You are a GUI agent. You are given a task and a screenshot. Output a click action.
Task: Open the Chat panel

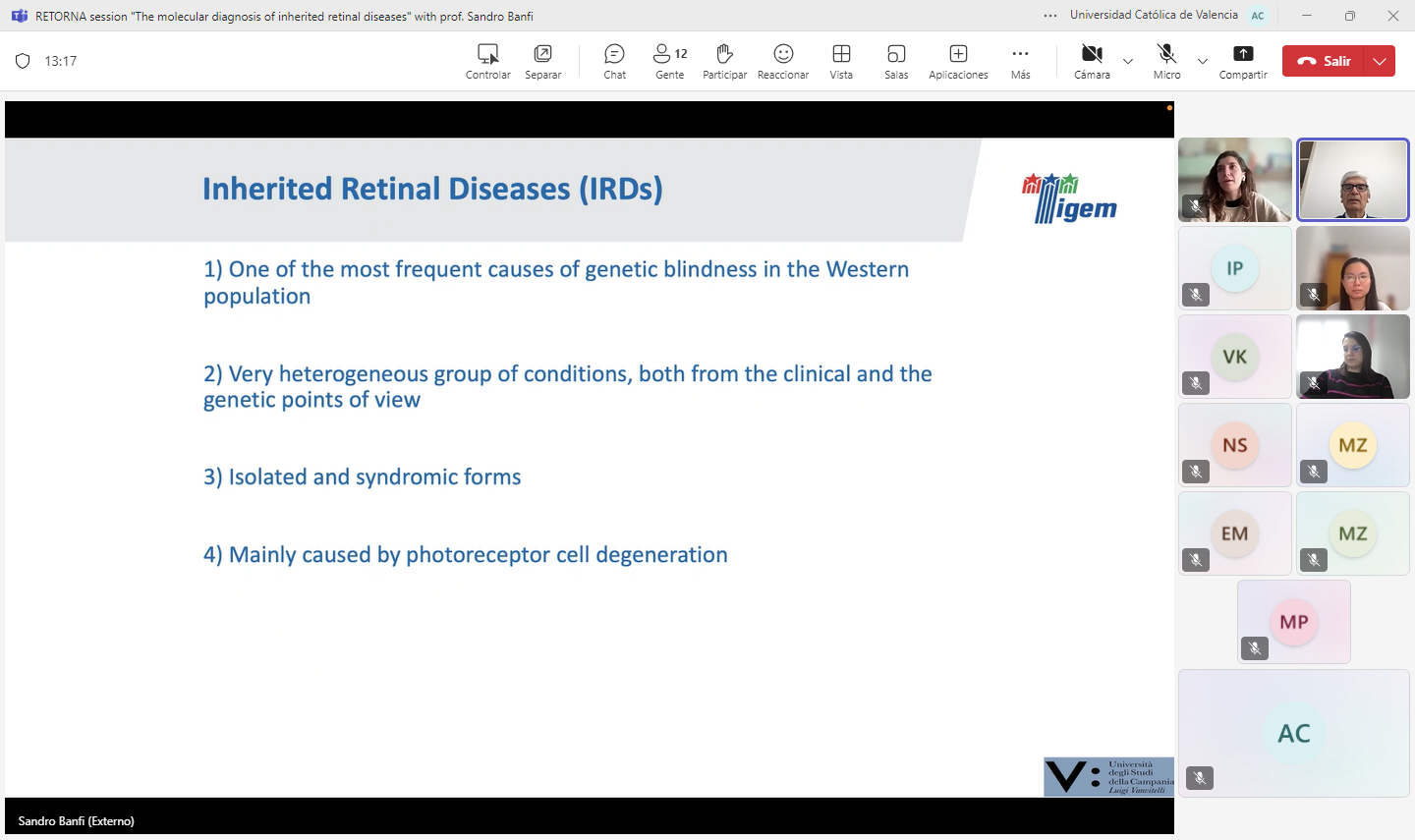pyautogui.click(x=614, y=61)
